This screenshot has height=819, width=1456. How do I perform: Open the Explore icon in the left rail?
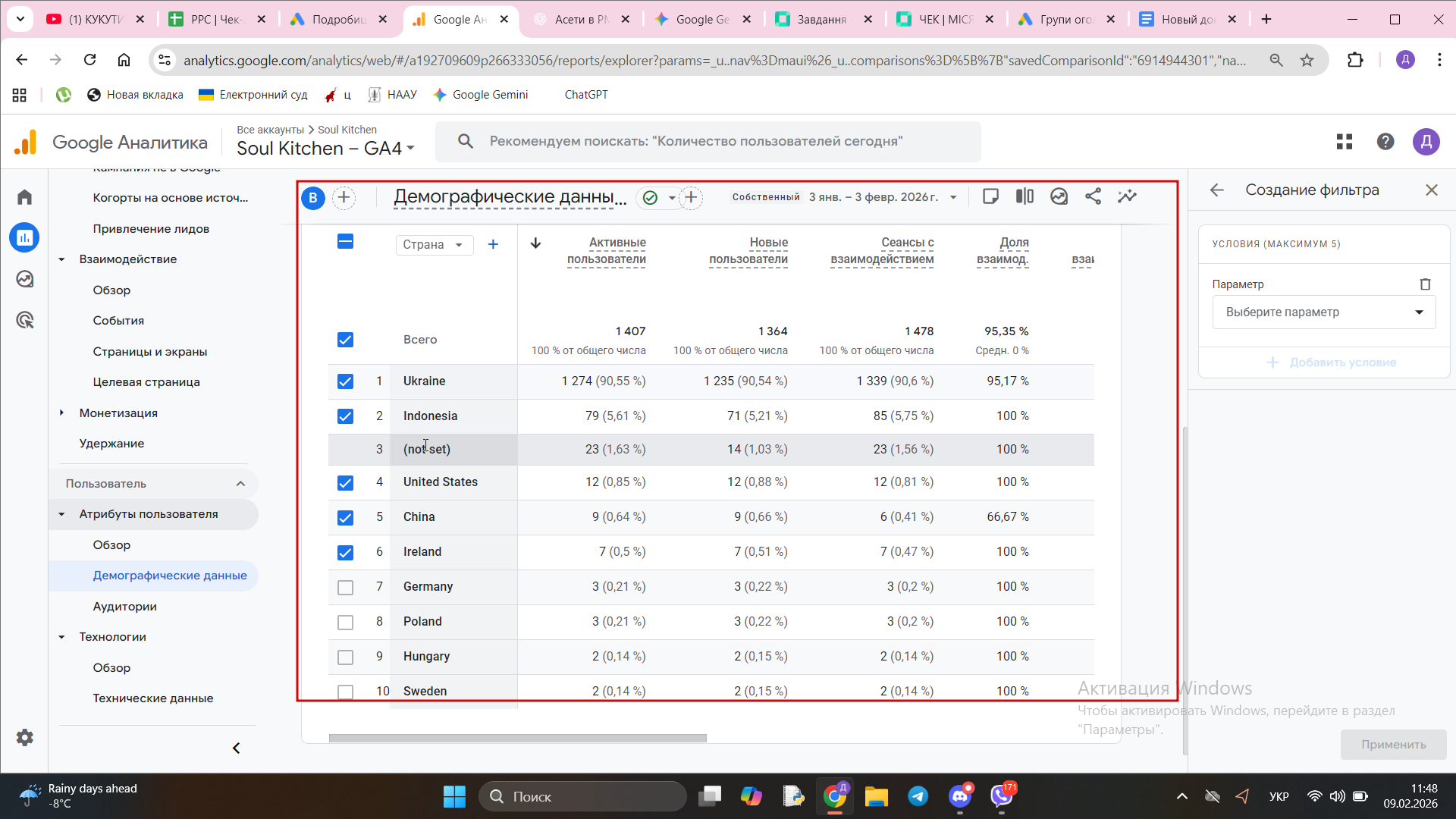(25, 279)
